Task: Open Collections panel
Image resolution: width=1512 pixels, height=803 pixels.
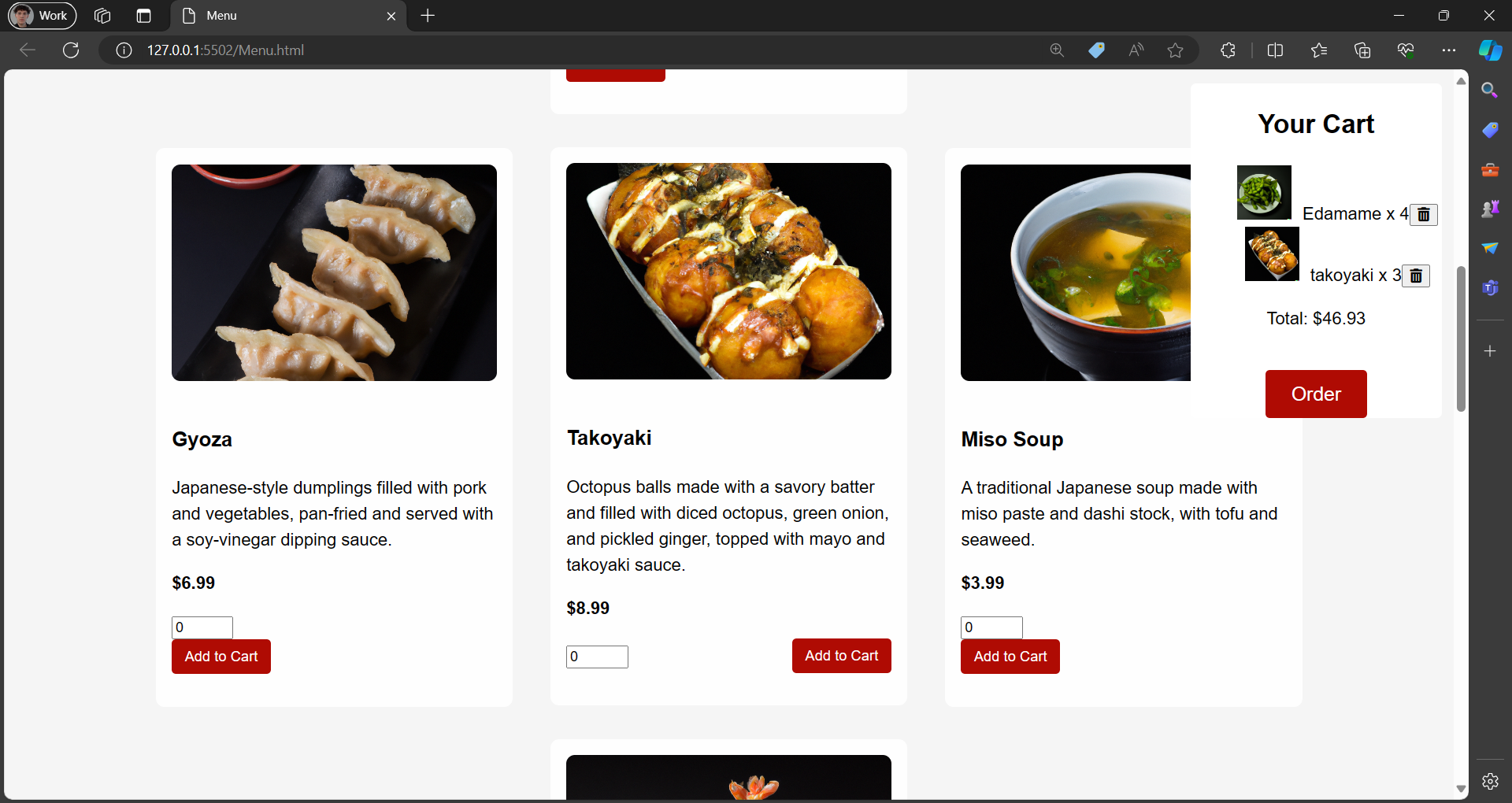Action: 1362,50
